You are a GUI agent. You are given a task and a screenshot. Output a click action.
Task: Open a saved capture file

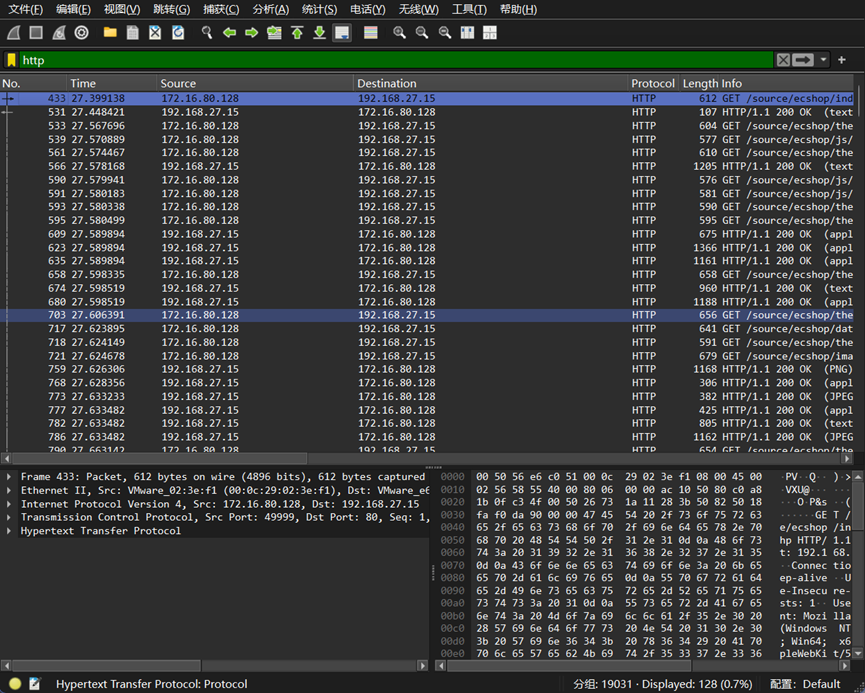(x=110, y=32)
